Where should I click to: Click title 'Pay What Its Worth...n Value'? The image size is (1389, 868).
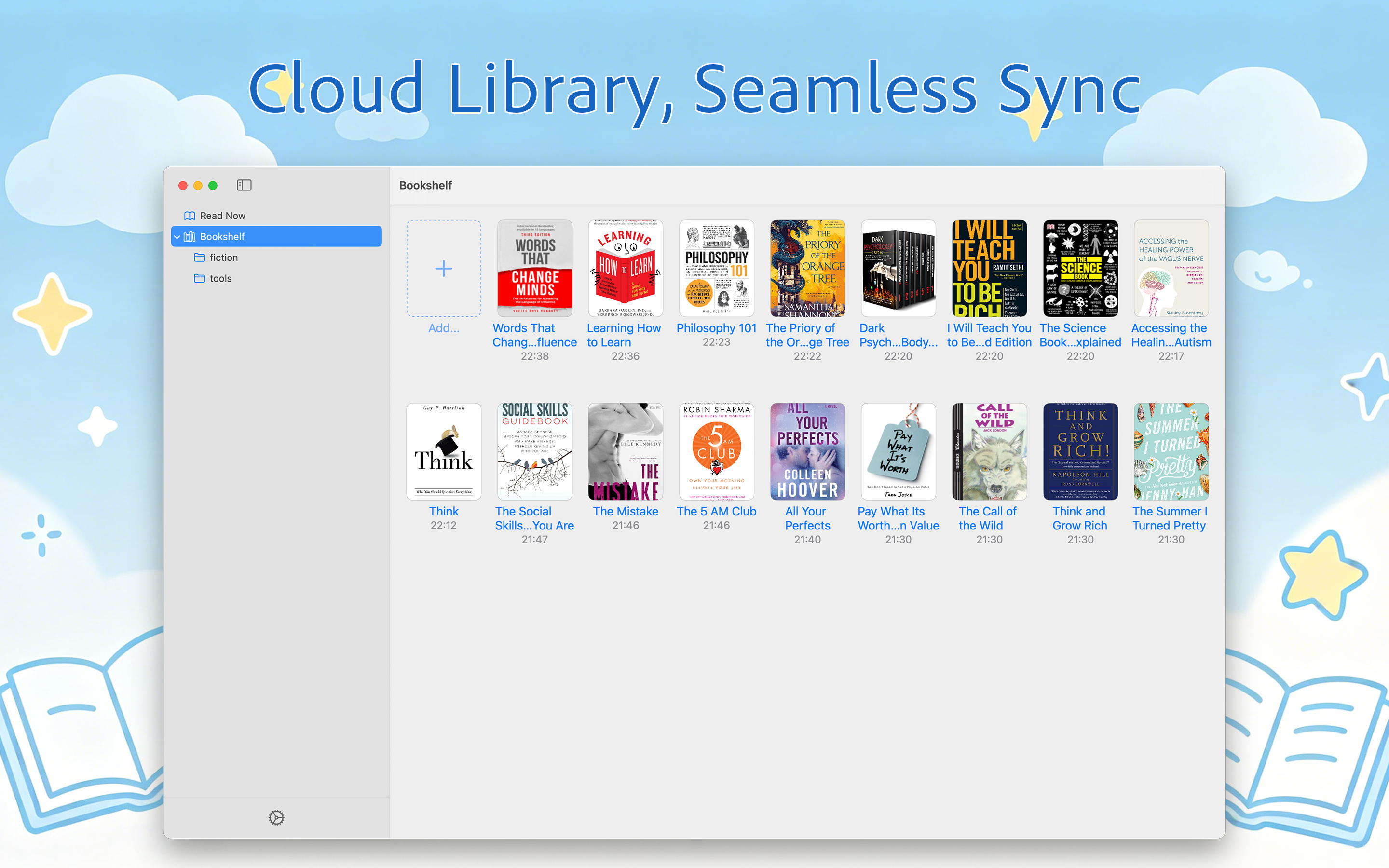[898, 518]
